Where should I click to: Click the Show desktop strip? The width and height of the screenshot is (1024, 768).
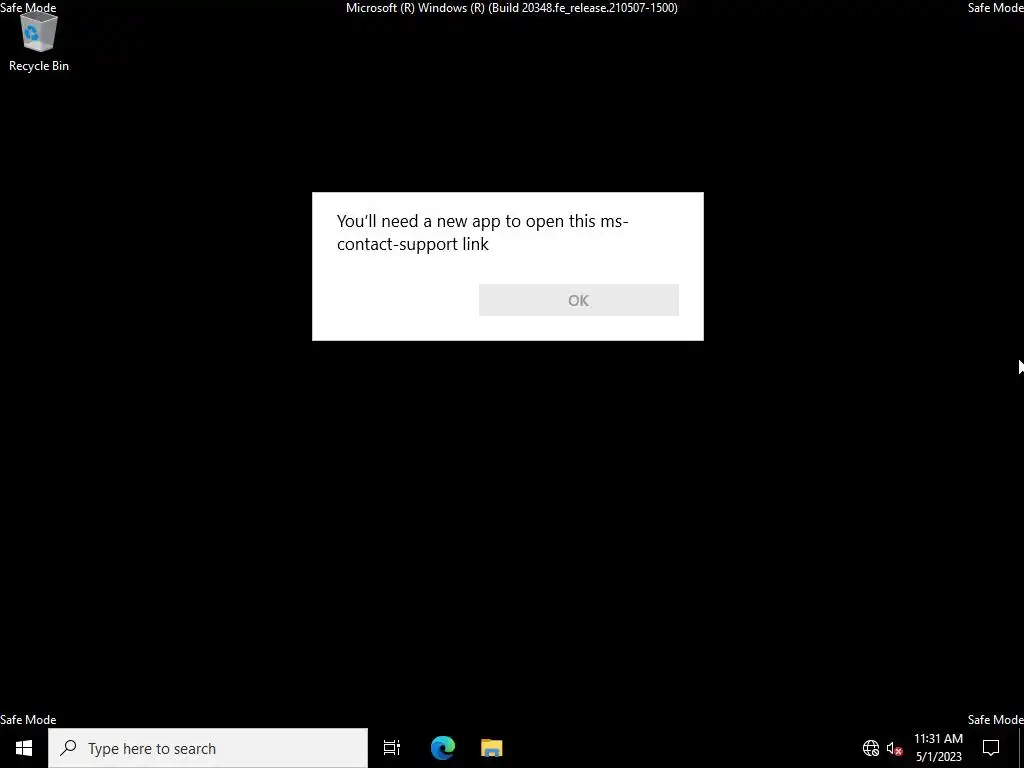[x=1021, y=748]
